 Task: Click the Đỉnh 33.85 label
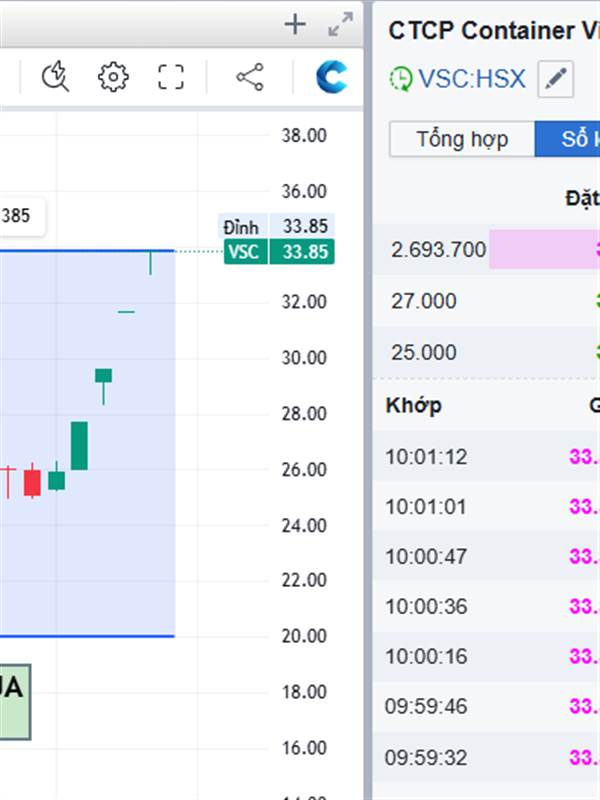point(276,226)
